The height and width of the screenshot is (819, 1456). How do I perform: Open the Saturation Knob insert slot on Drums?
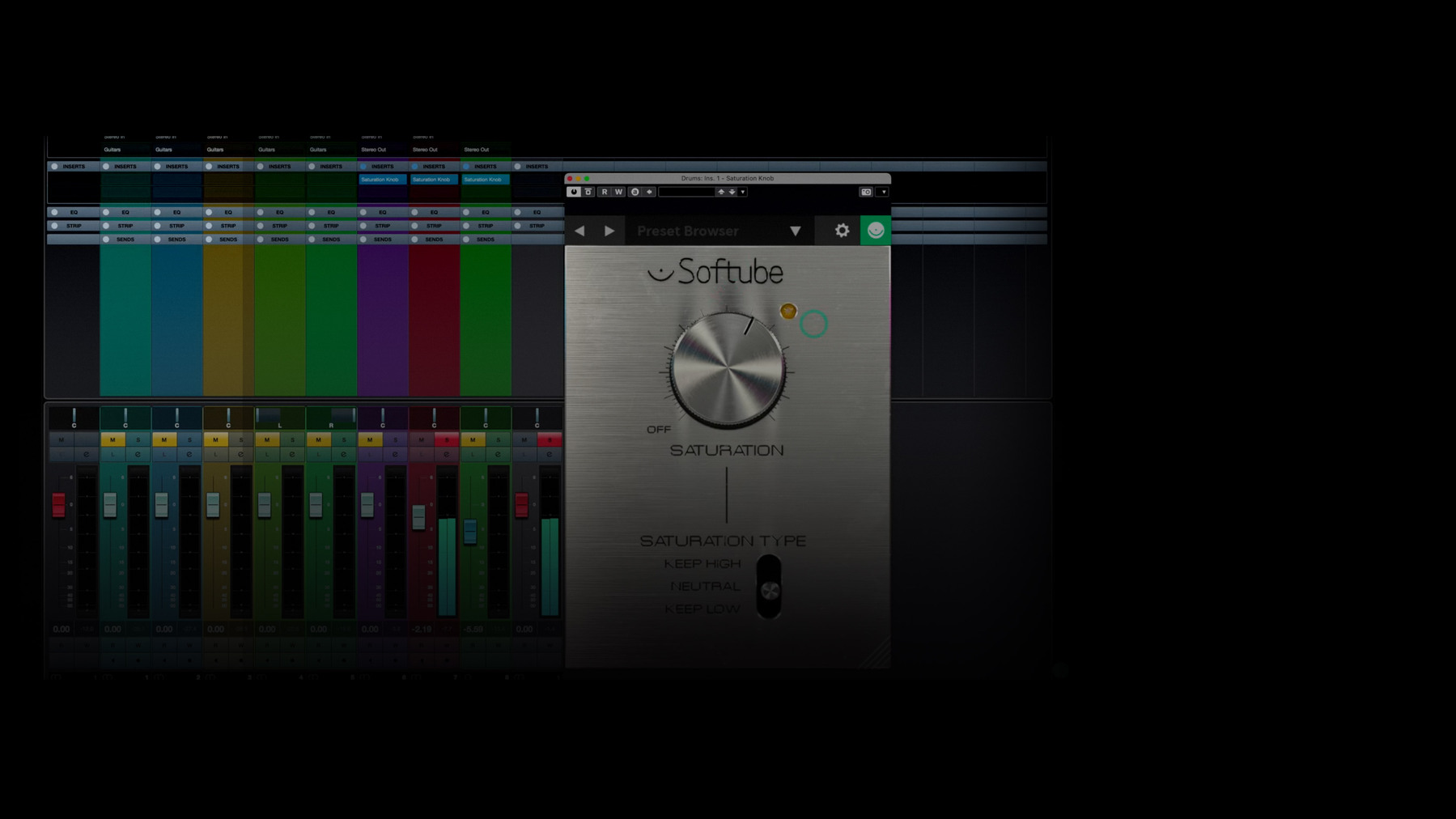pos(382,180)
